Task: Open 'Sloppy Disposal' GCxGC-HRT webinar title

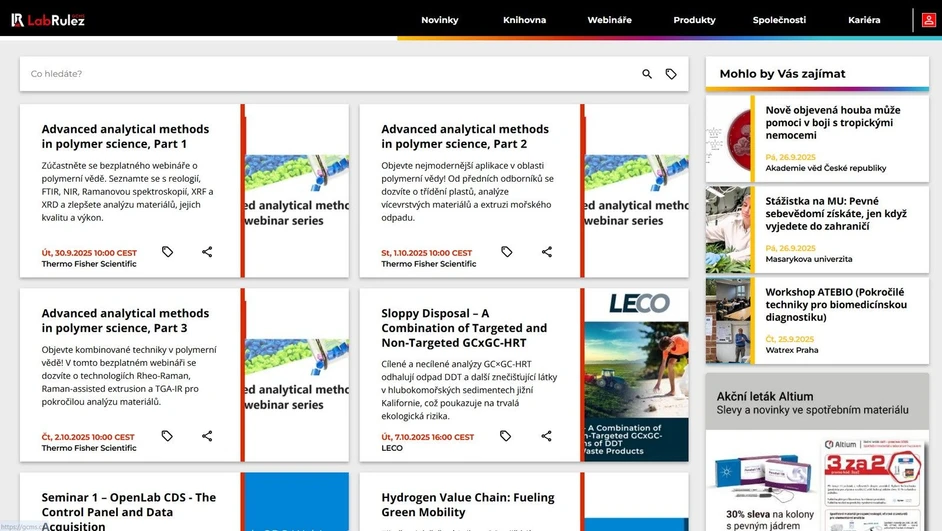Action: tap(464, 328)
